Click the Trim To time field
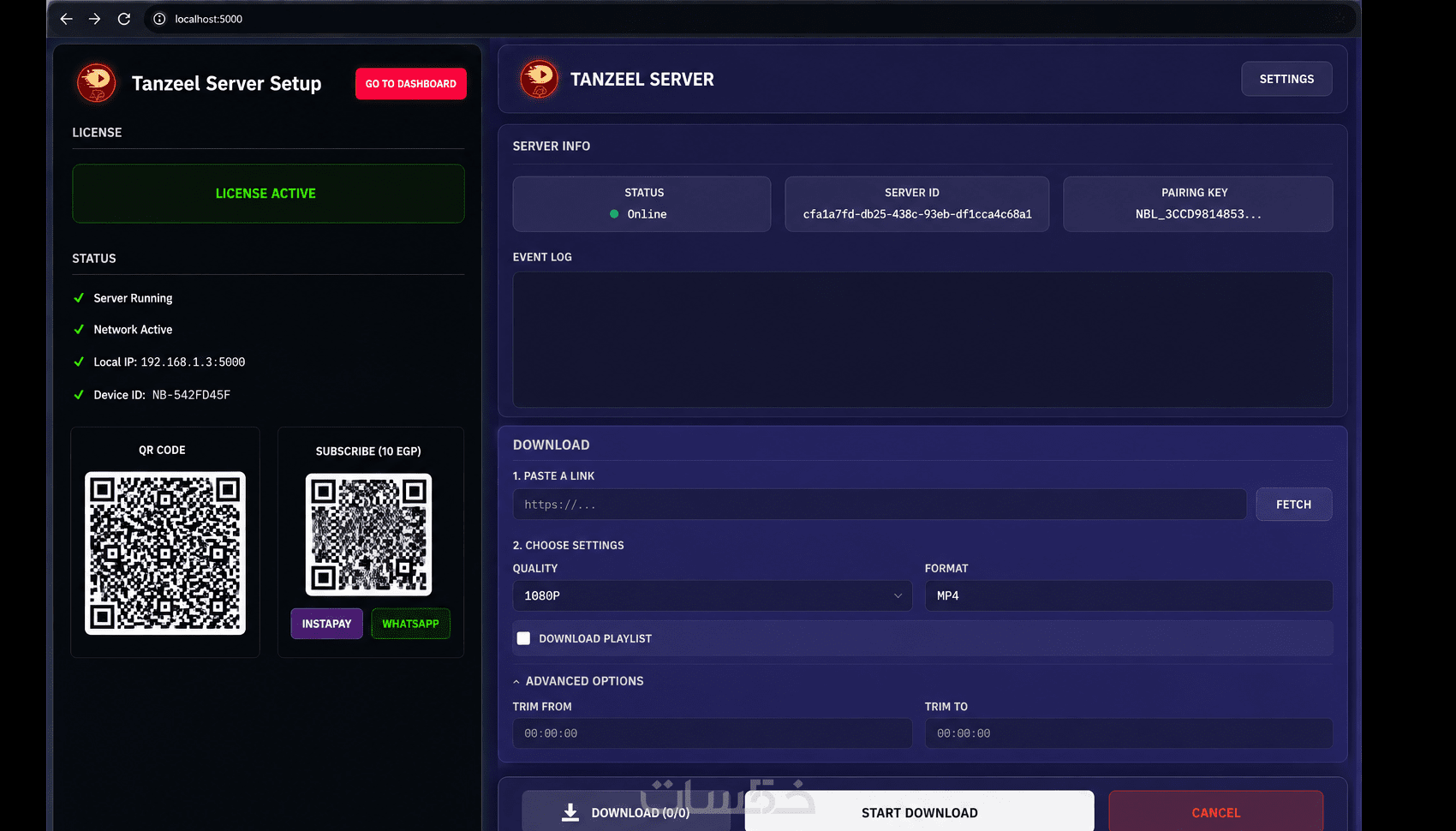This screenshot has width=1456, height=831. tap(1129, 733)
